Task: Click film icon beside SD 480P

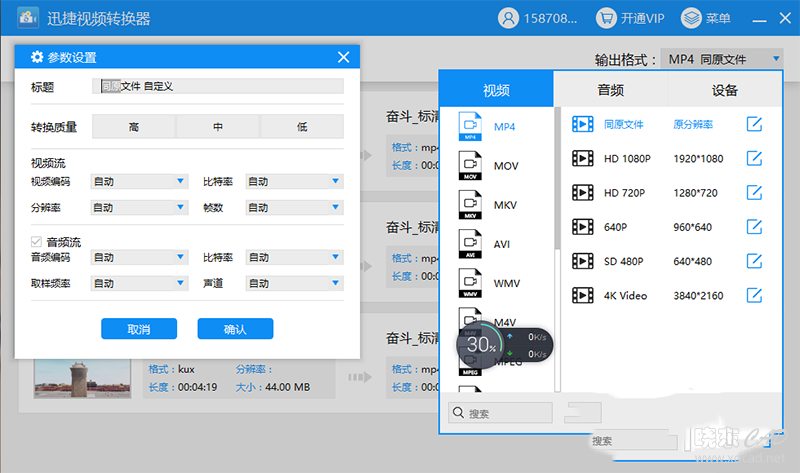Action: (x=583, y=261)
